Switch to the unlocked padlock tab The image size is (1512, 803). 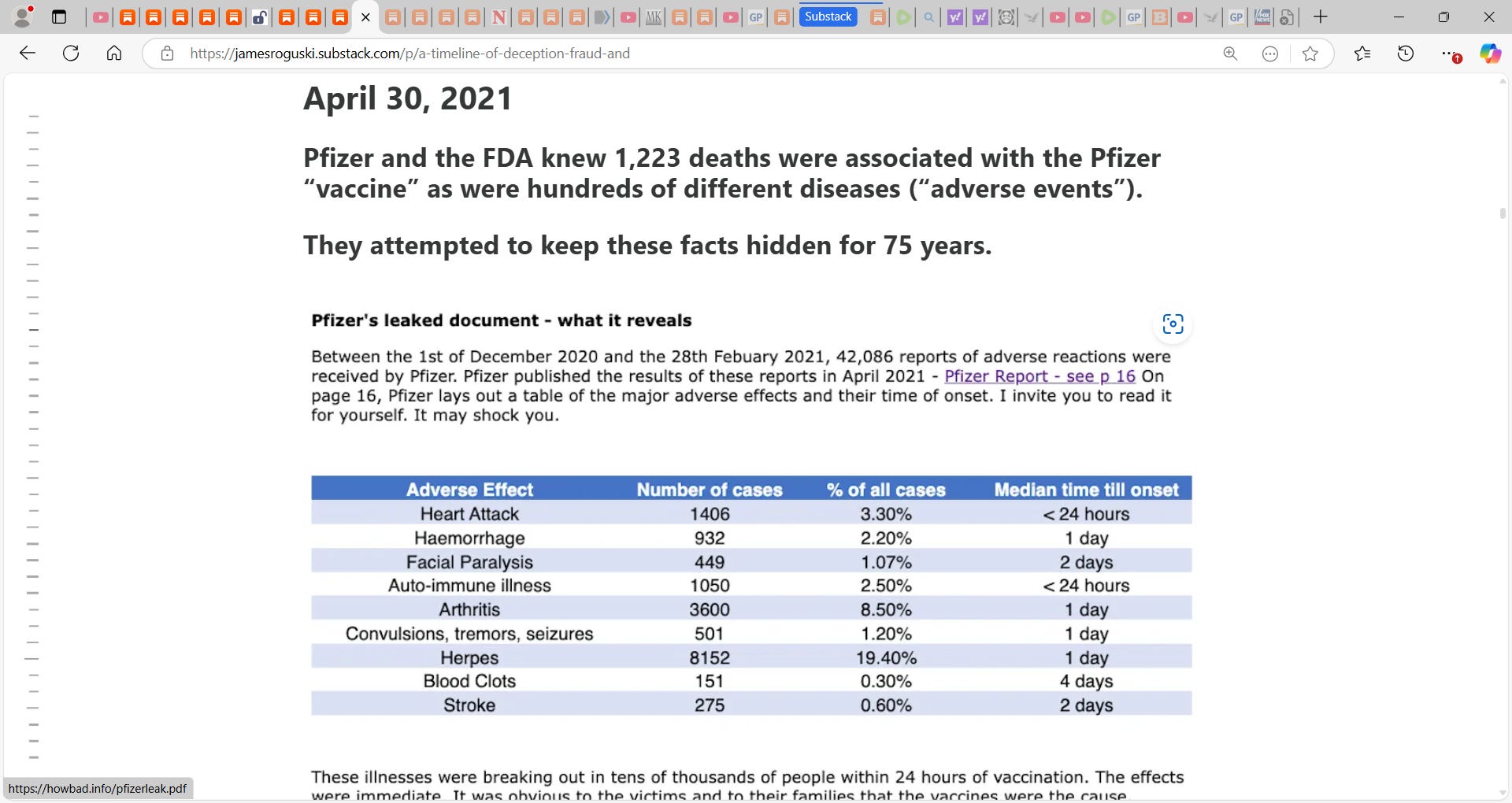tap(260, 17)
